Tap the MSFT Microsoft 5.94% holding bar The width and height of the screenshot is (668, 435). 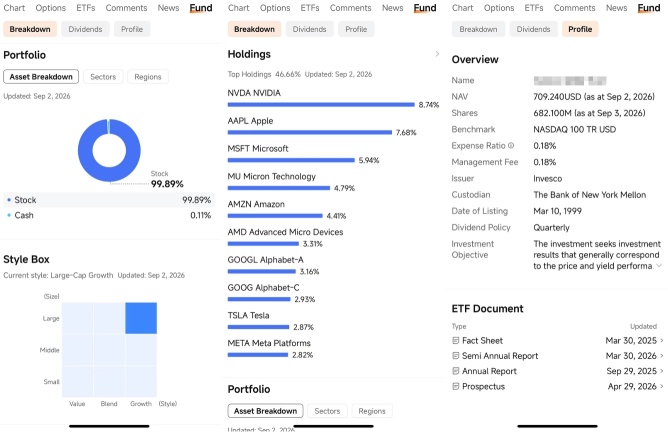point(291,160)
